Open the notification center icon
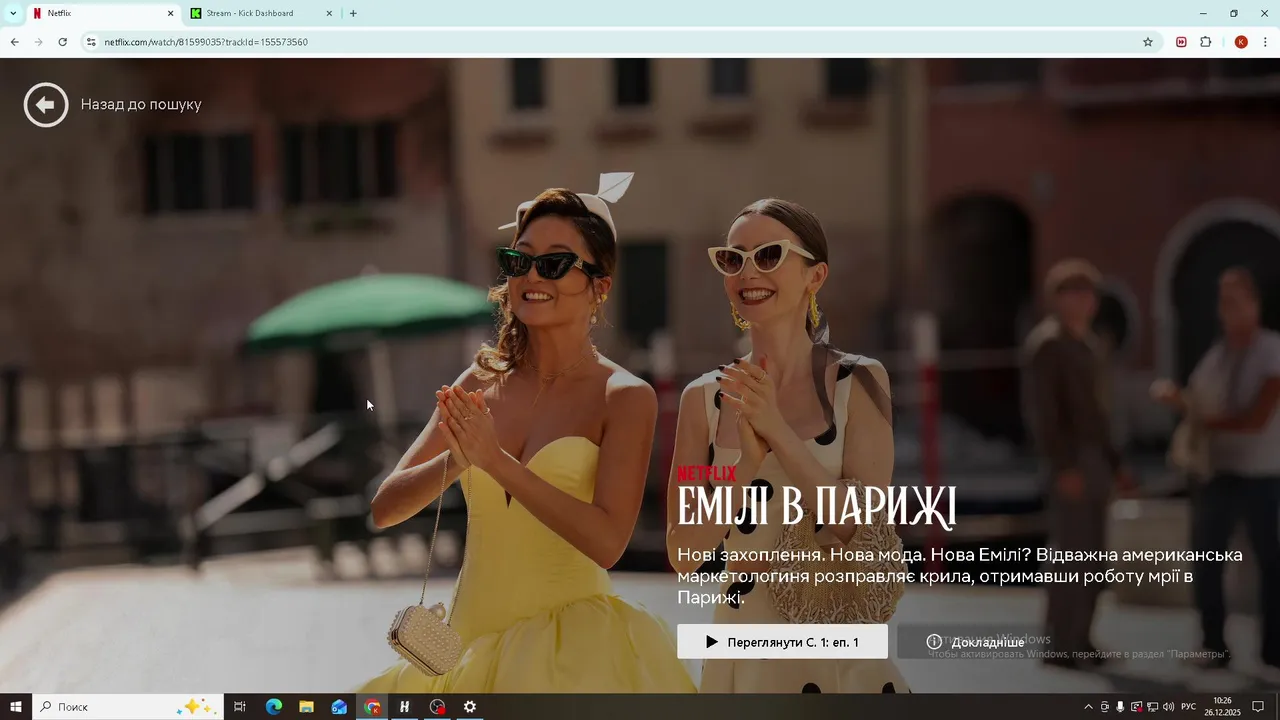This screenshot has width=1280, height=720. pyautogui.click(x=1258, y=707)
